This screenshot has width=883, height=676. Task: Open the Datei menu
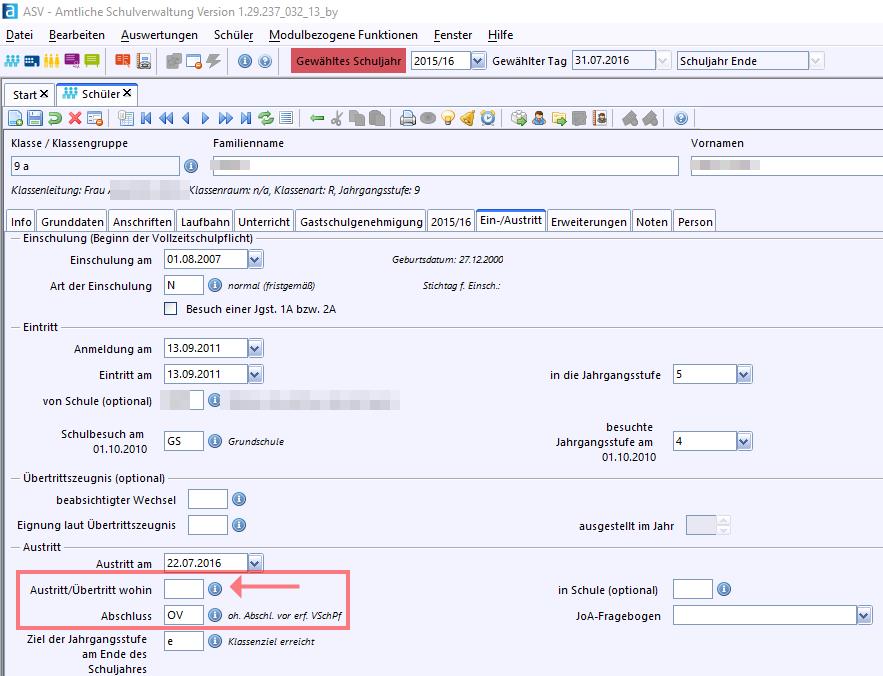[19, 35]
